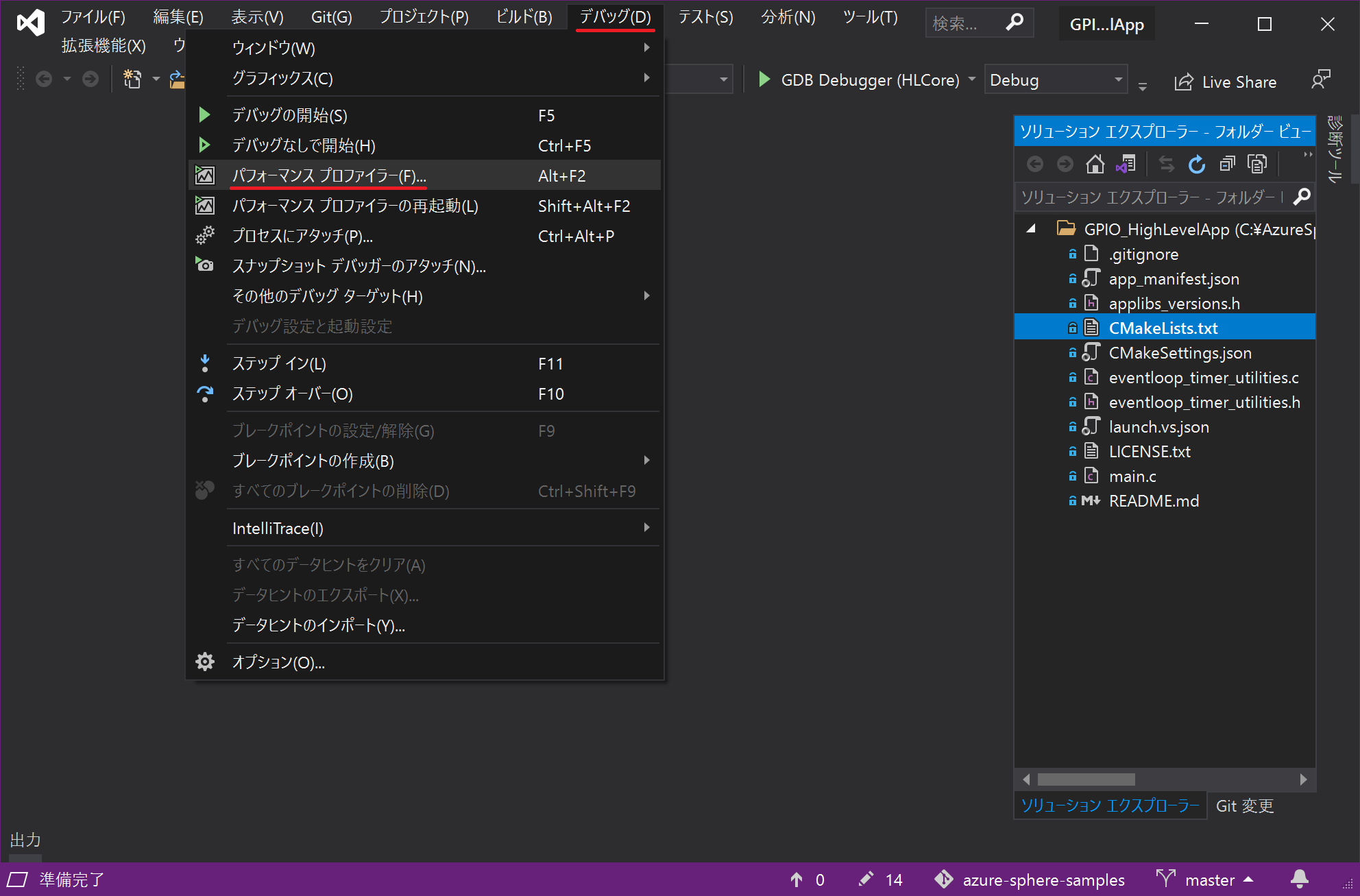Click the Show All Files icon
This screenshot has height=896, width=1360.
tap(1257, 164)
